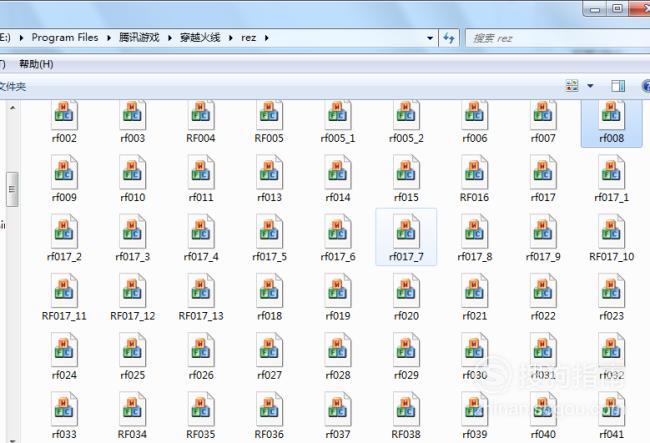Click the rf028 file name label
This screenshot has width=650, height=443.
[x=338, y=375]
